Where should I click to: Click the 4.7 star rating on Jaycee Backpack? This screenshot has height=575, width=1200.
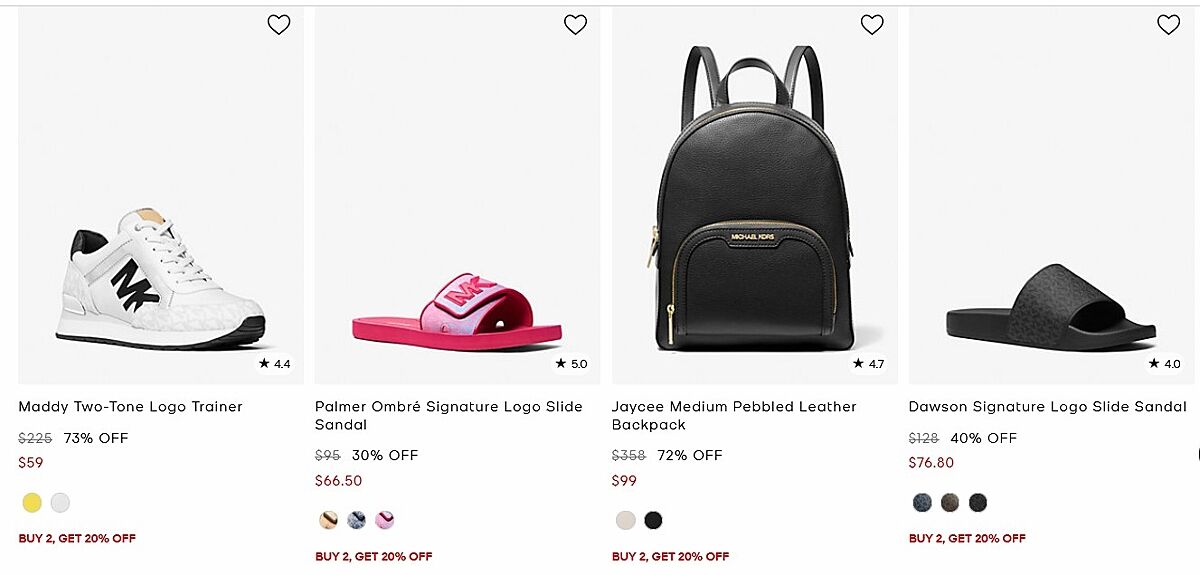click(868, 364)
